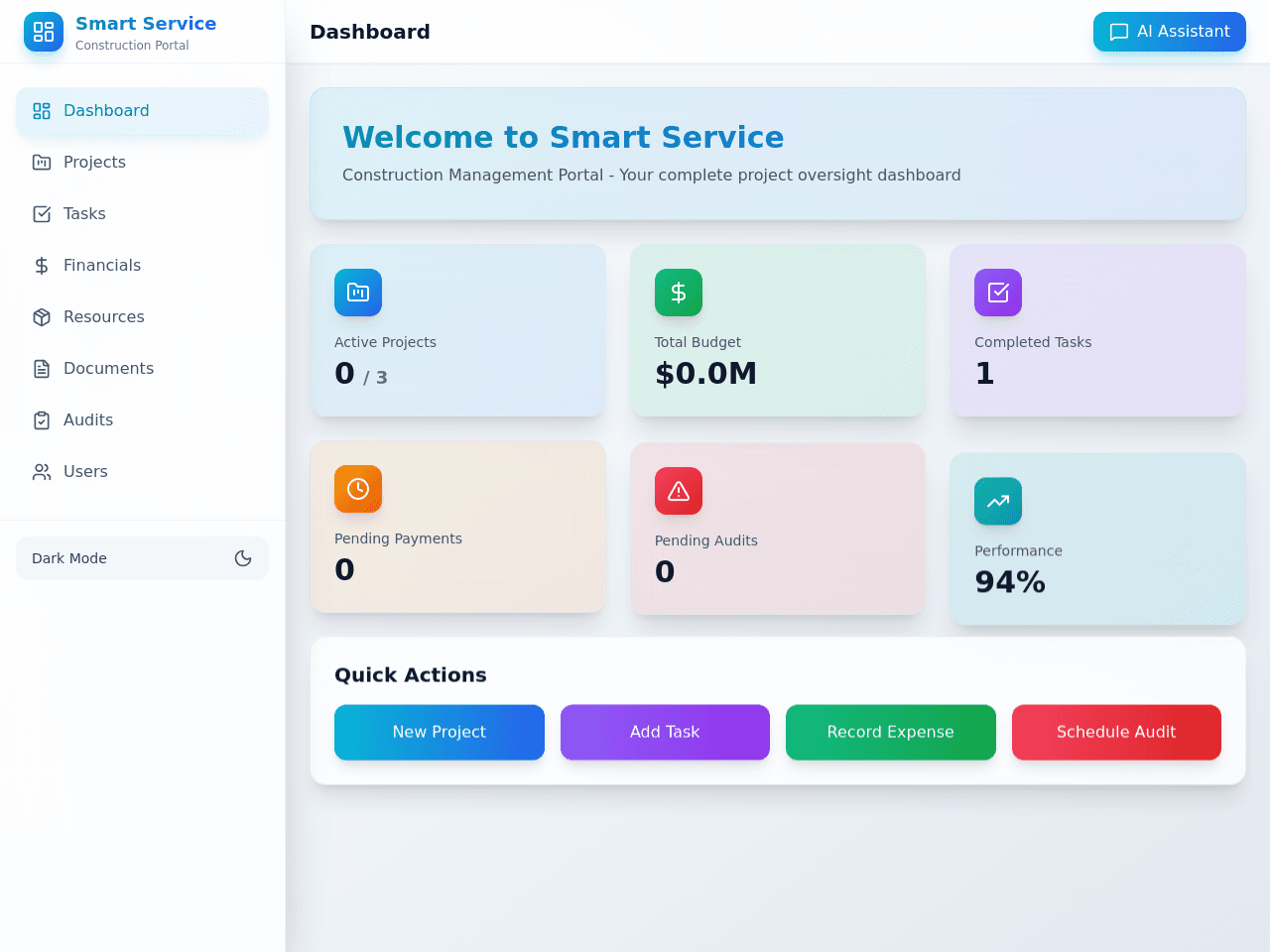Click the 94% performance value
Viewport: 1270px width, 952px height.
click(x=1010, y=582)
